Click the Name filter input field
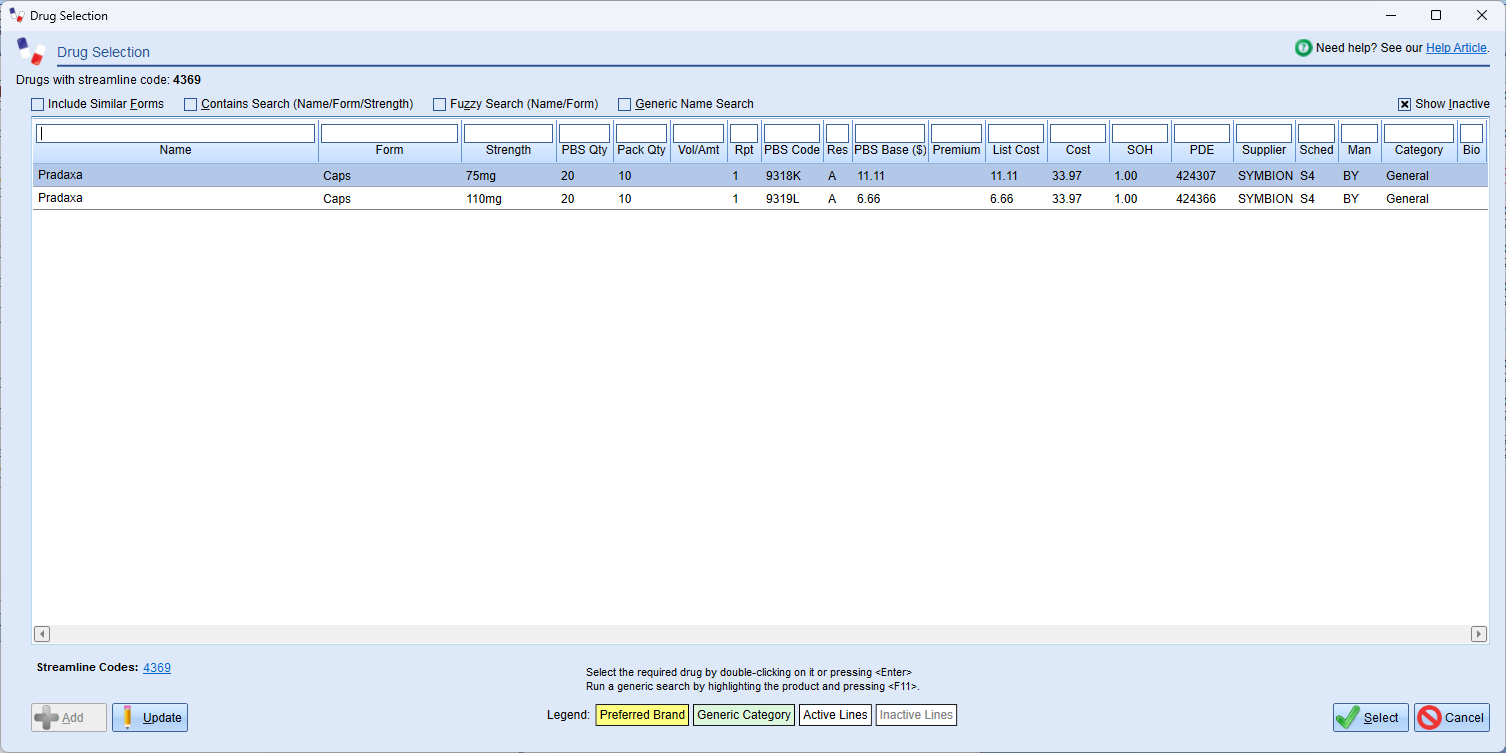The image size is (1506, 753). pyautogui.click(x=175, y=133)
